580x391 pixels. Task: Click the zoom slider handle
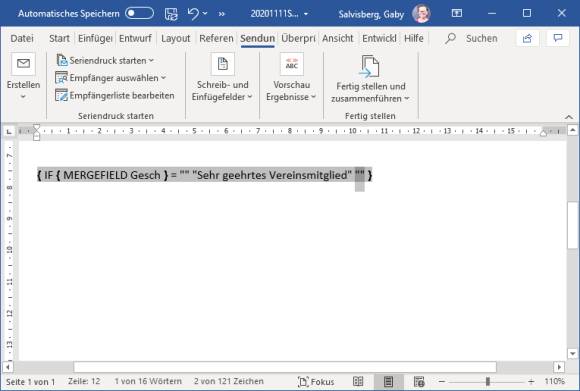click(x=488, y=381)
